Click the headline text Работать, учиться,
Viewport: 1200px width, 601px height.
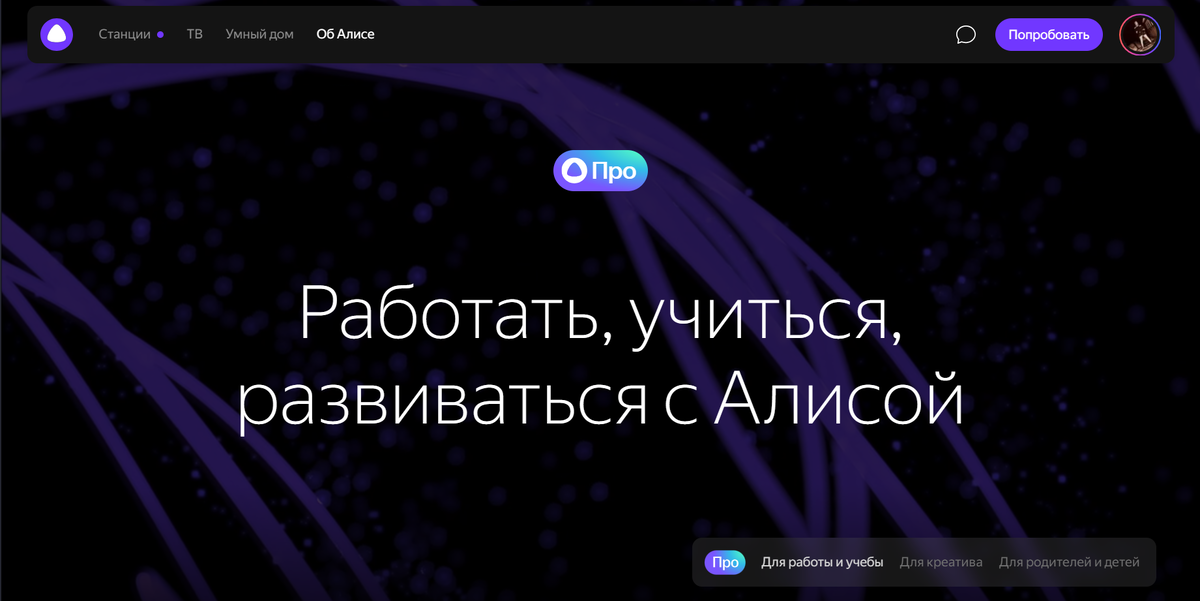(601, 316)
